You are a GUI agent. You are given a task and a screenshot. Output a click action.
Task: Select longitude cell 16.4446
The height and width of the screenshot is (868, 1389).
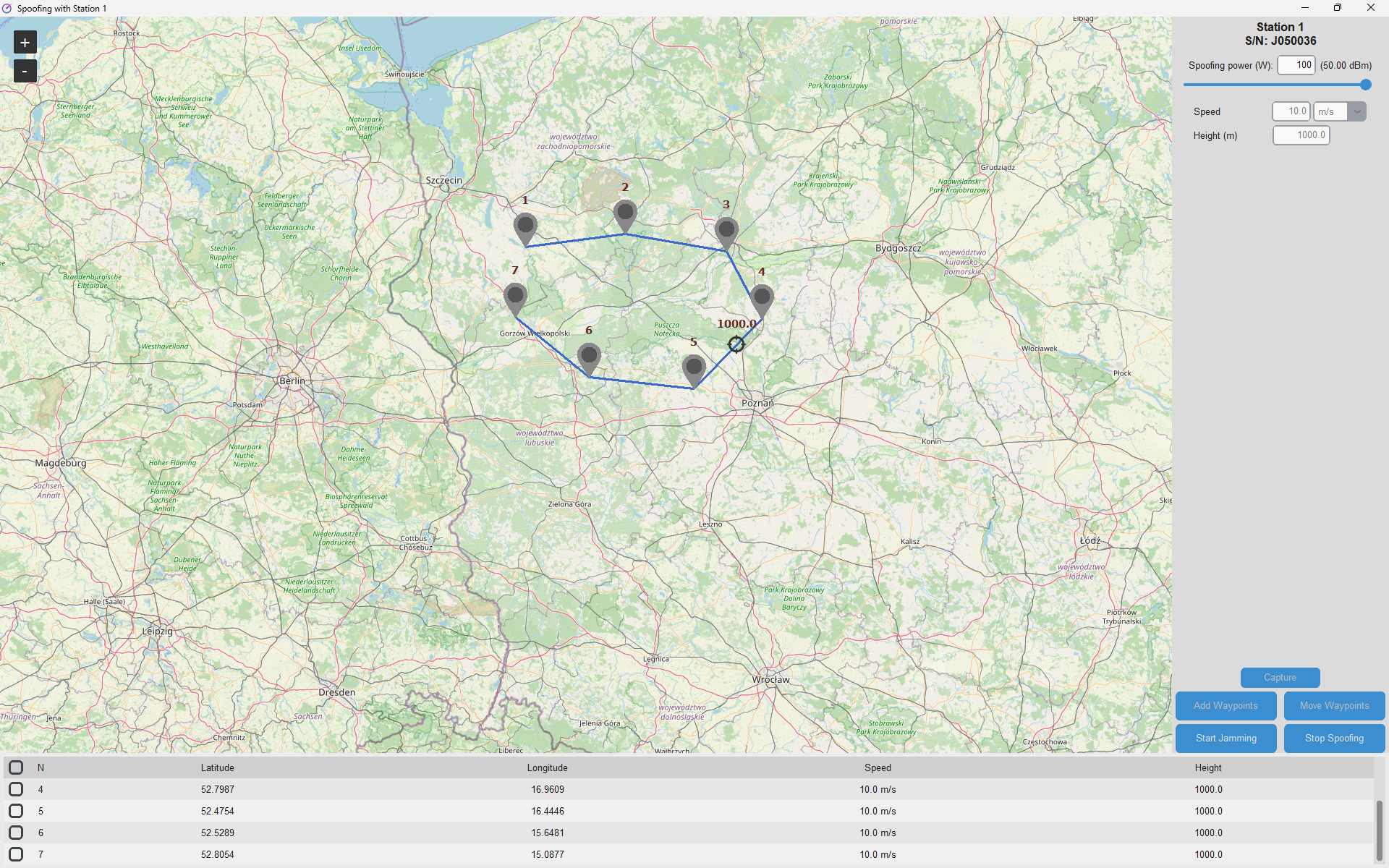point(548,811)
